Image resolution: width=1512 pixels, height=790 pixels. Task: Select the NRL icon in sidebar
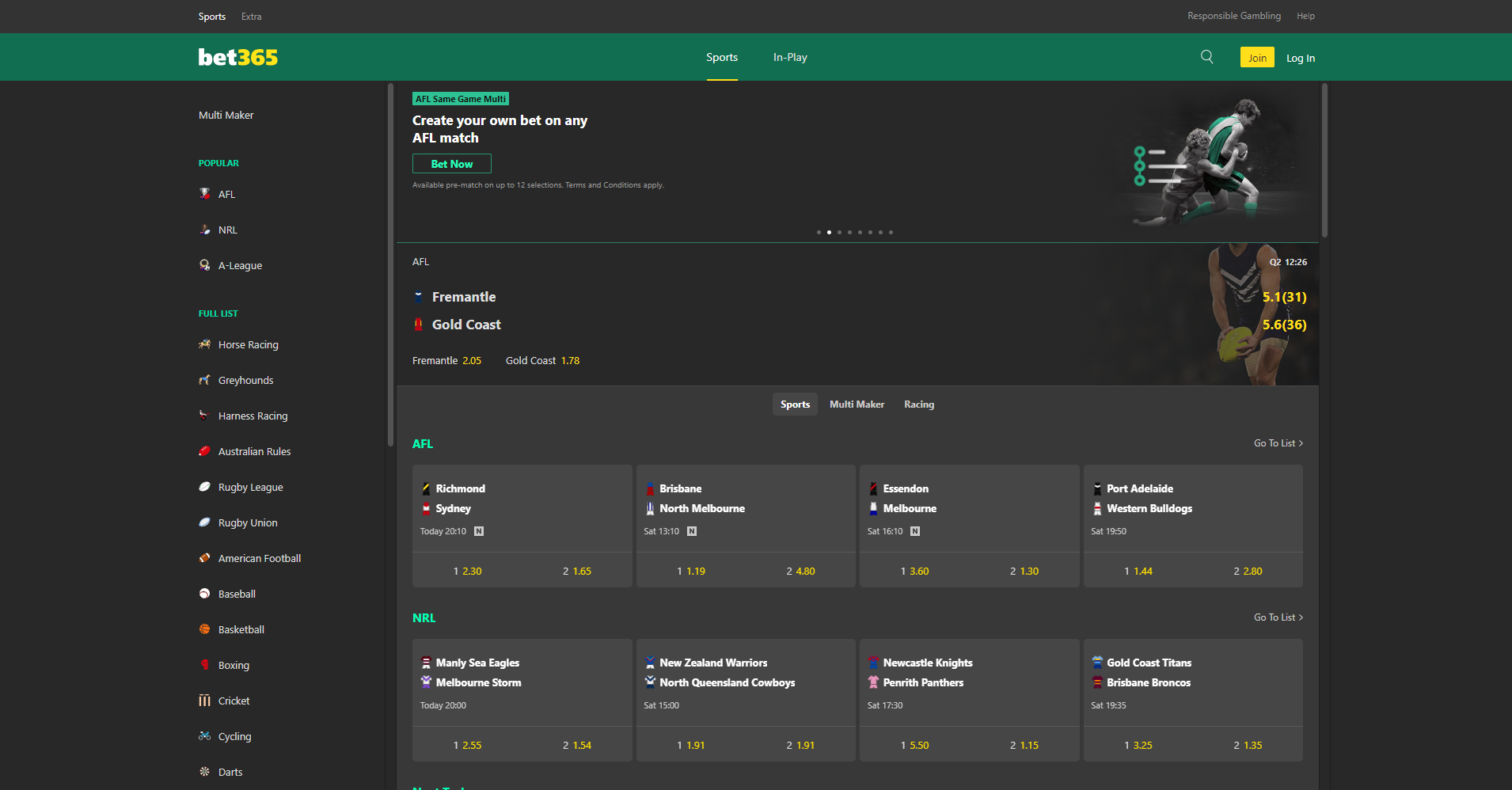(x=205, y=230)
